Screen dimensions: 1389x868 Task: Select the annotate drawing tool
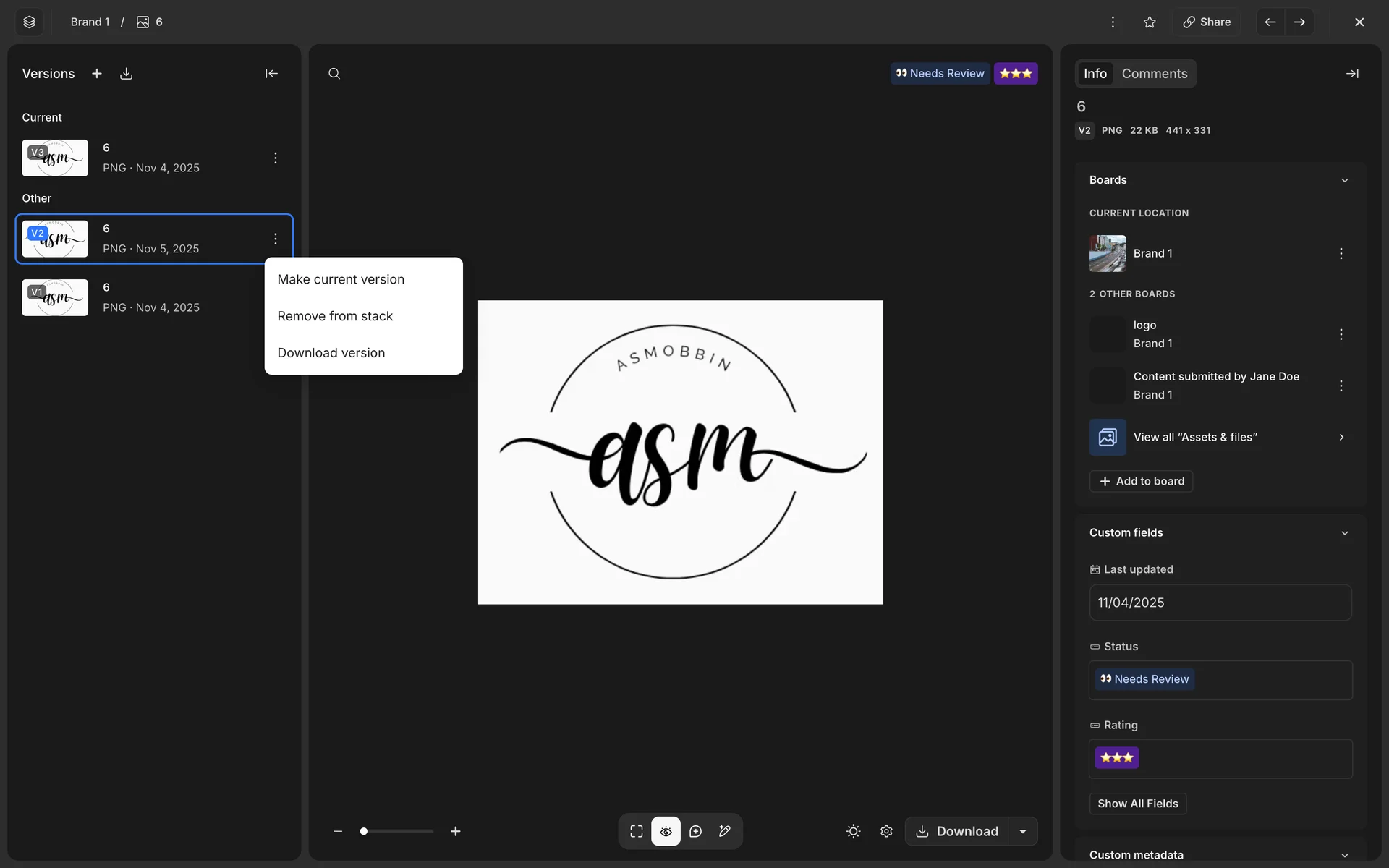[x=725, y=831]
